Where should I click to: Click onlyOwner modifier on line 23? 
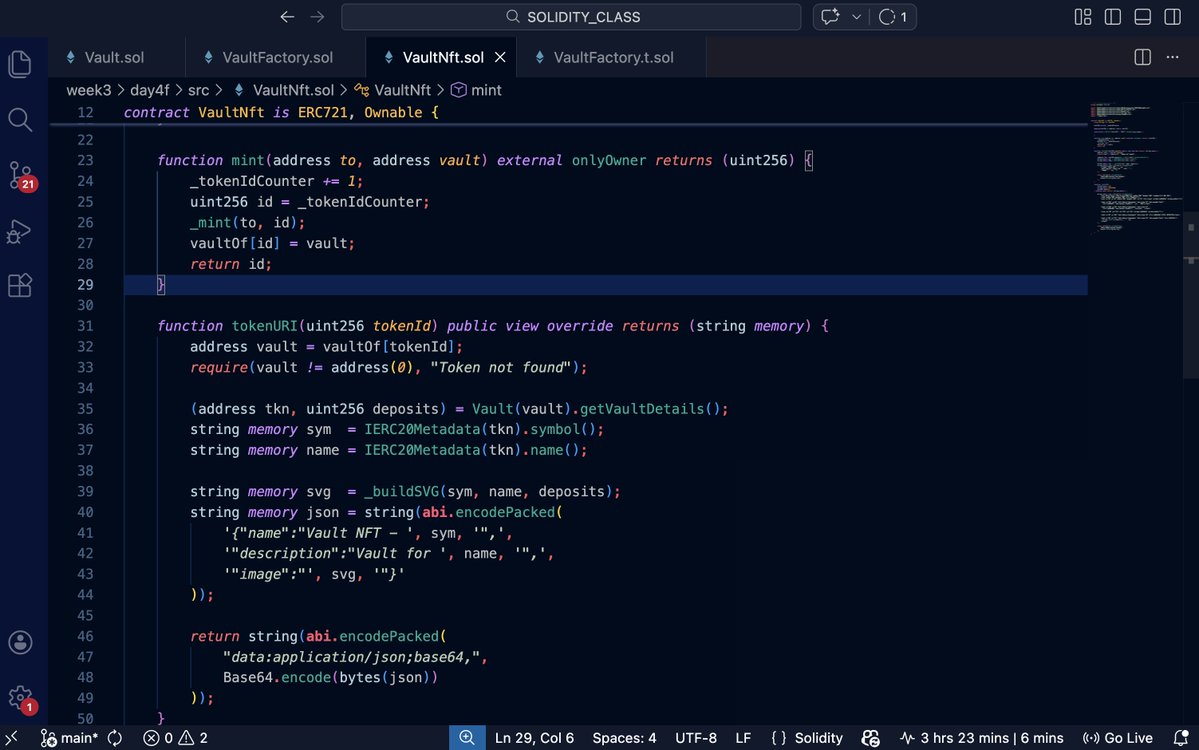(x=609, y=161)
